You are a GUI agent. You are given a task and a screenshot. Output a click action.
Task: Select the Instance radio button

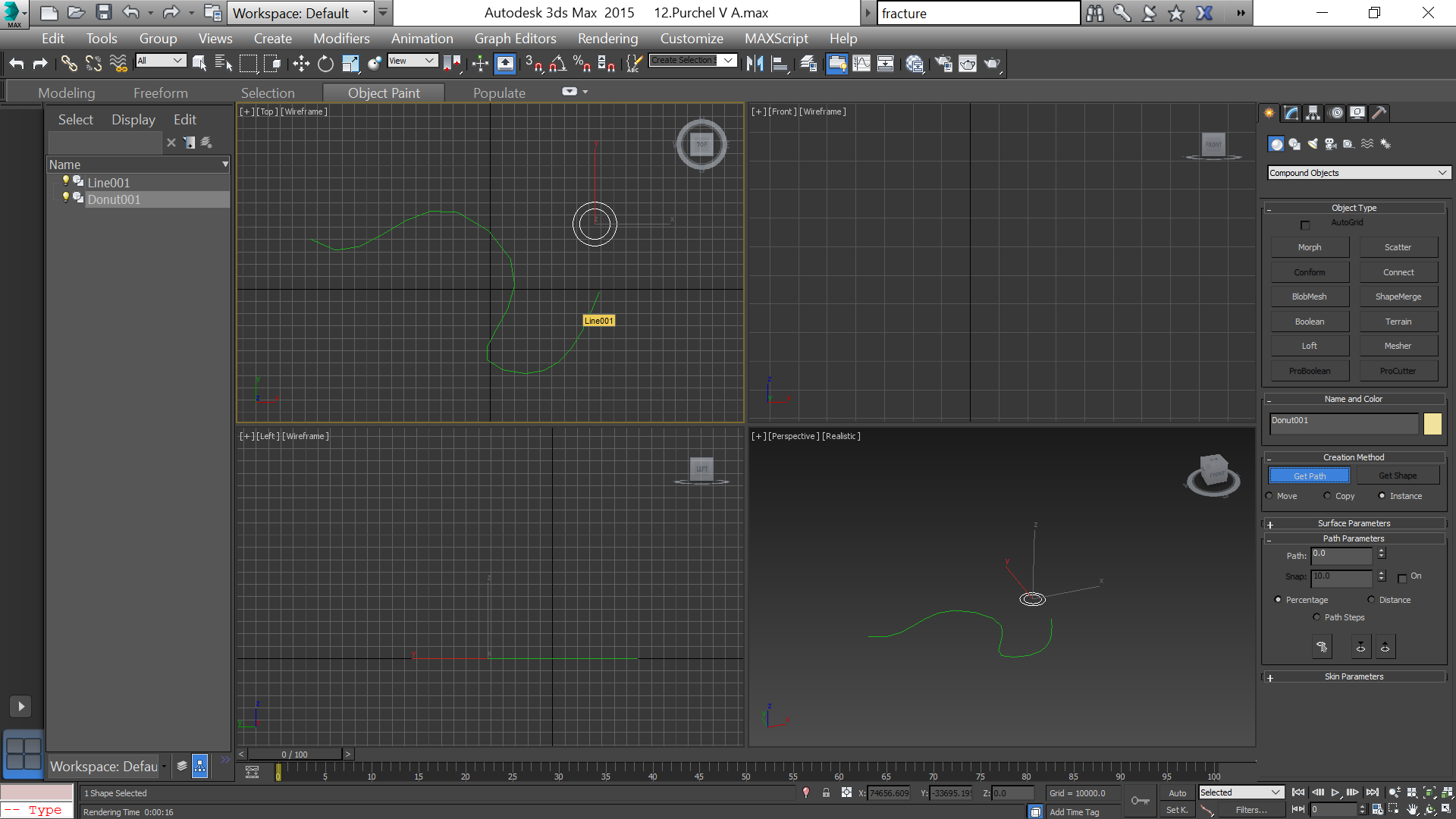point(1382,496)
